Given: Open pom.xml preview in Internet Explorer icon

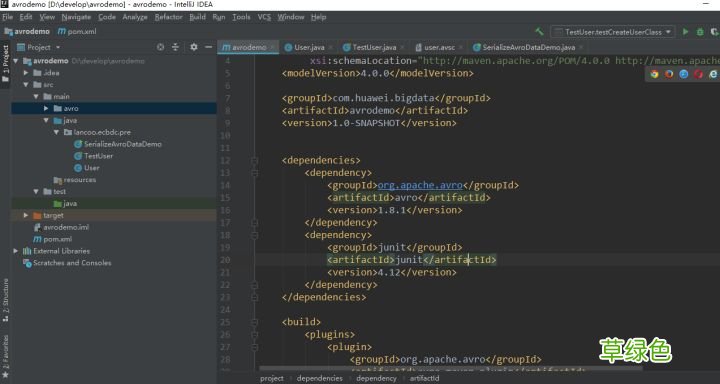Looking at the screenshot, I should tap(713, 74).
